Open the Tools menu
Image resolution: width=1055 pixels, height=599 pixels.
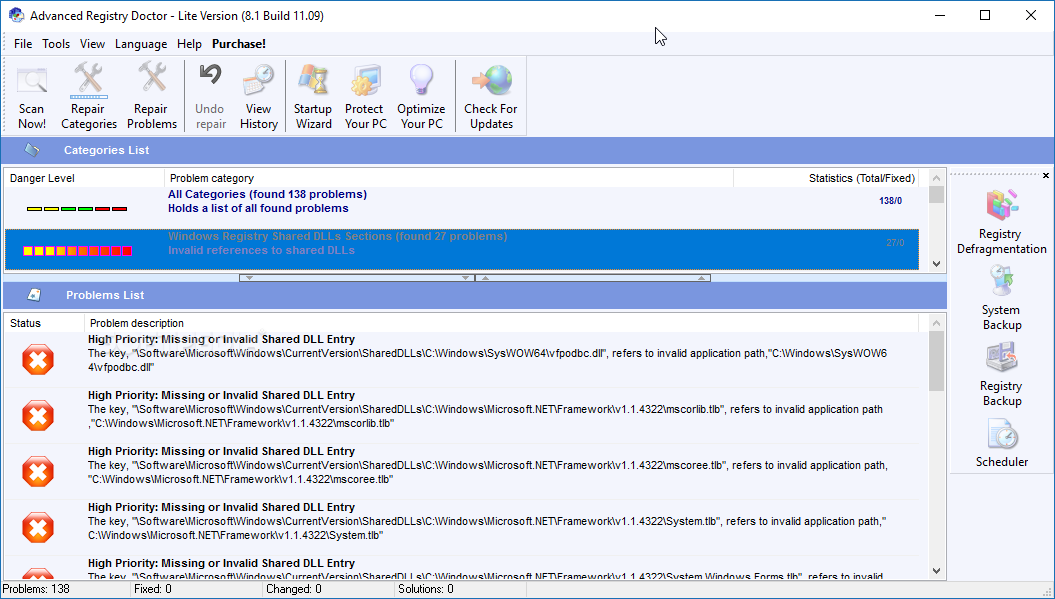click(56, 44)
